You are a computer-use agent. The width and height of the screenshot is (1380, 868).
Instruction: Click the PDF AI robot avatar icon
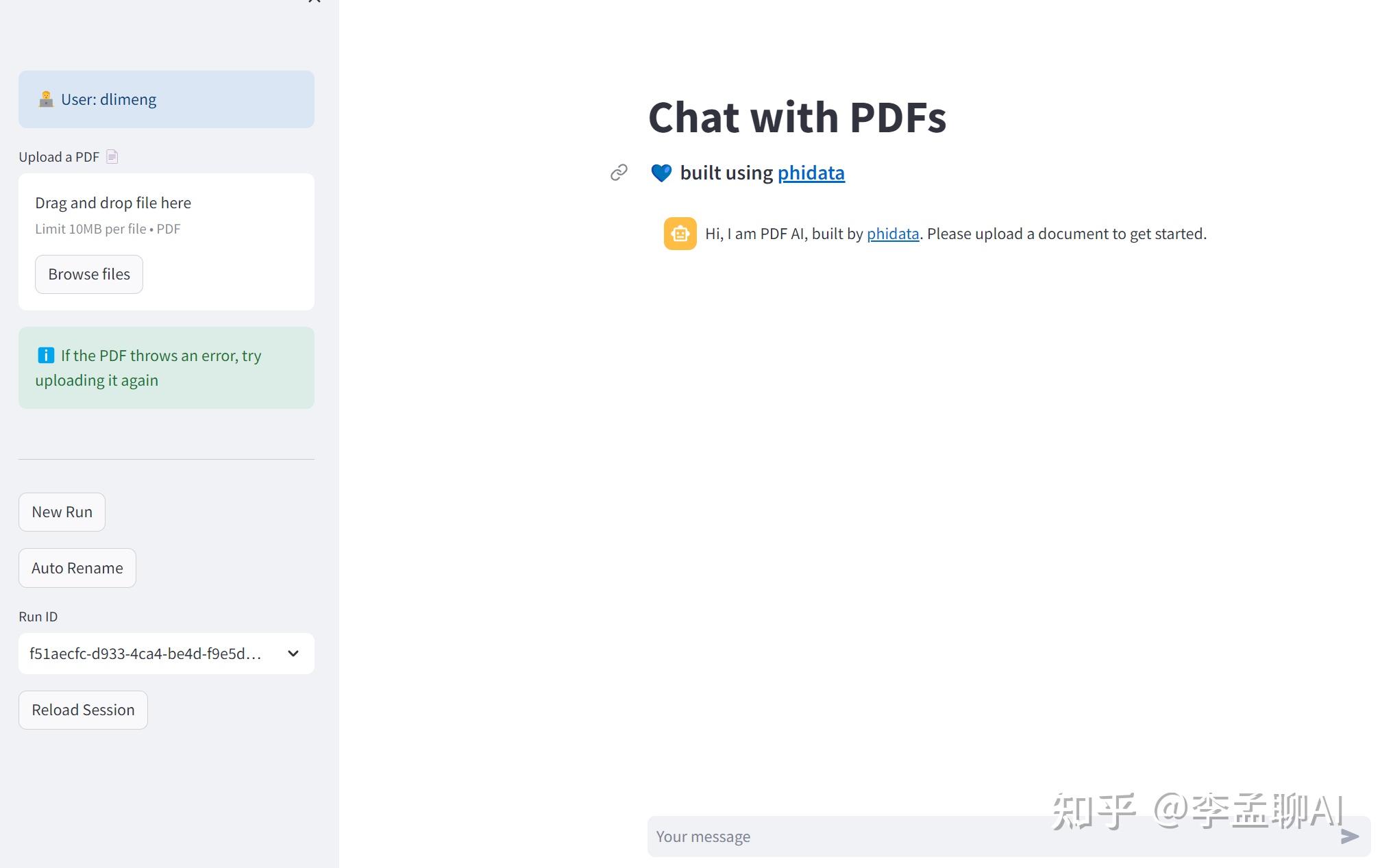[679, 234]
